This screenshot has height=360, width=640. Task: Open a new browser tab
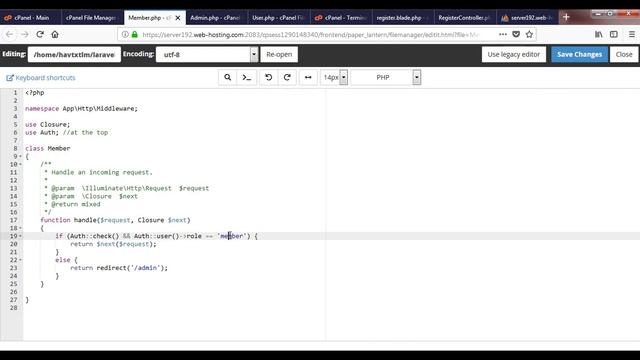click(566, 17)
